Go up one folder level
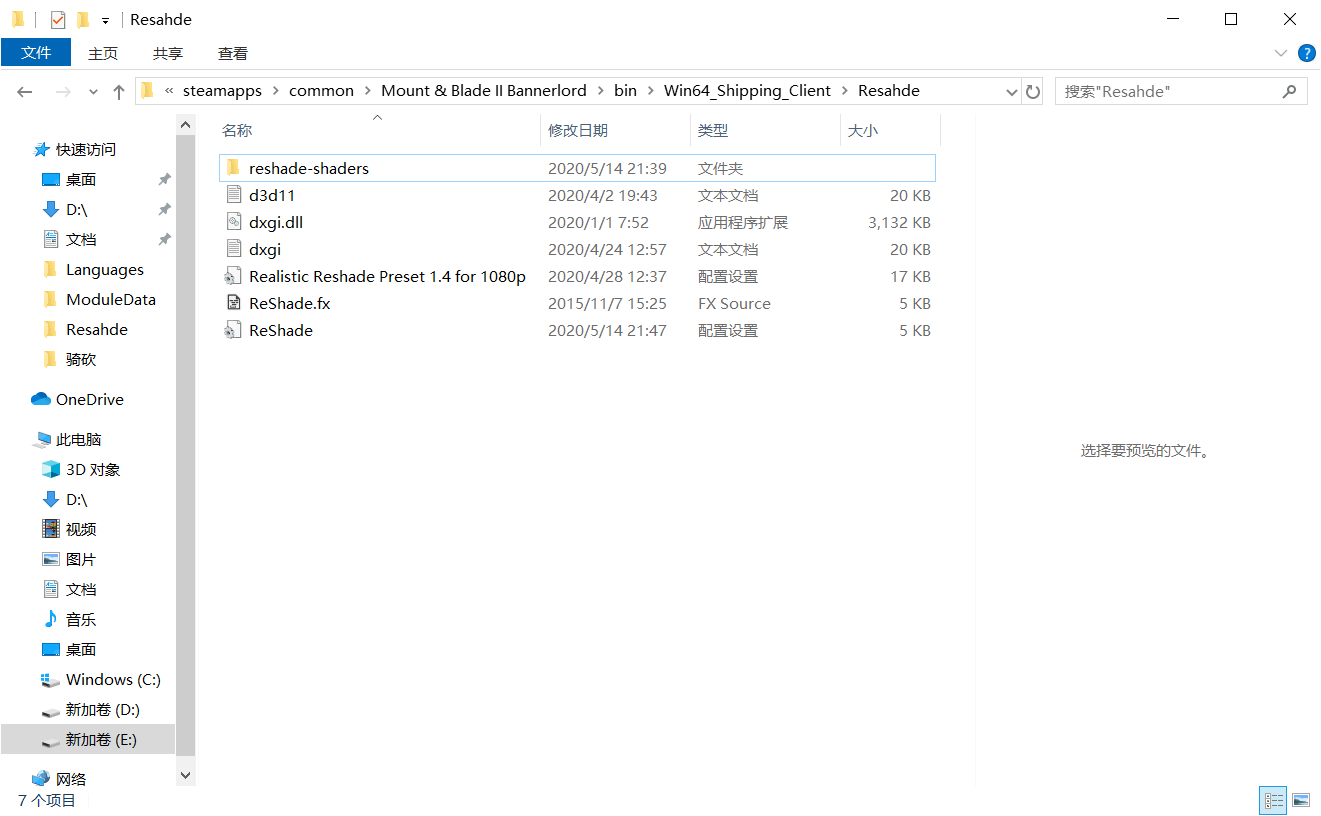 119,91
